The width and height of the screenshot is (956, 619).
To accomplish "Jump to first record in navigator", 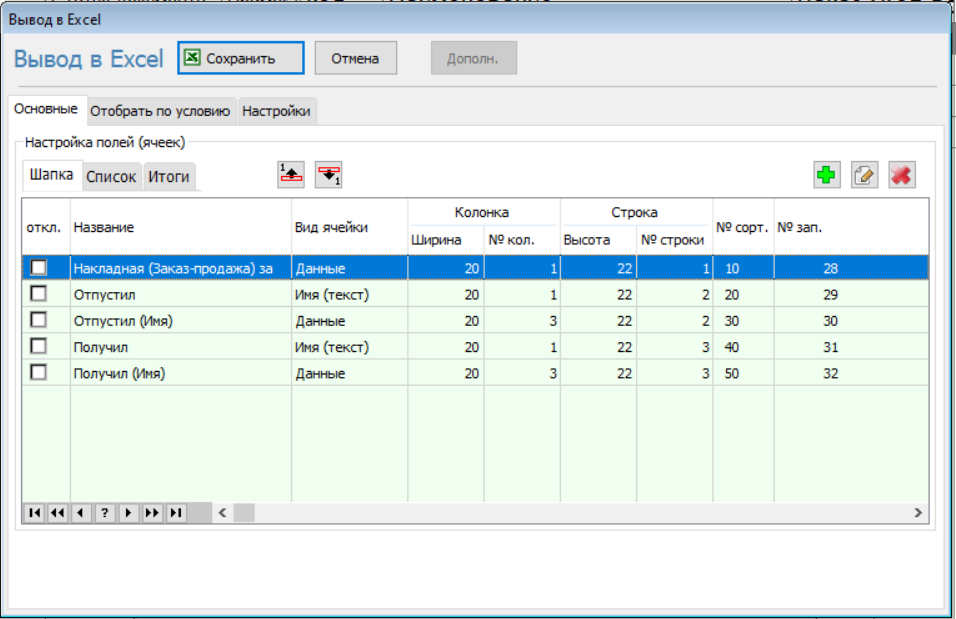I will pos(34,513).
